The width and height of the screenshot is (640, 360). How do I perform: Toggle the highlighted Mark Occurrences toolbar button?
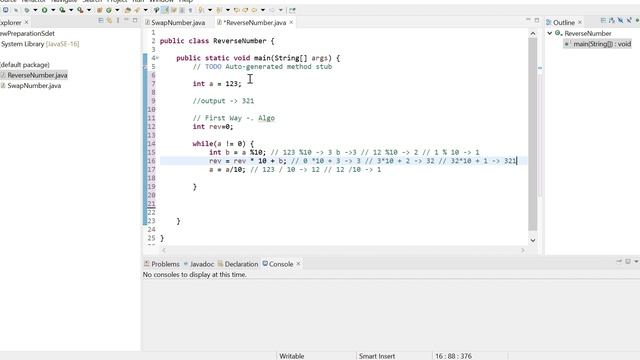click(x=165, y=10)
